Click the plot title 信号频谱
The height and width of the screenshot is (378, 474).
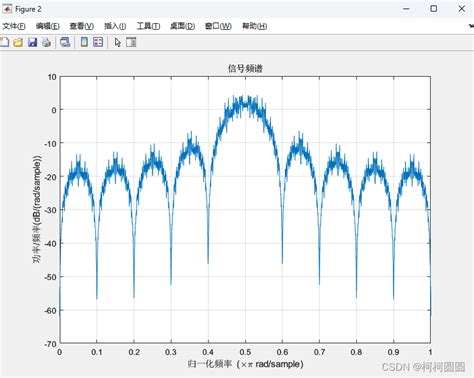245,69
